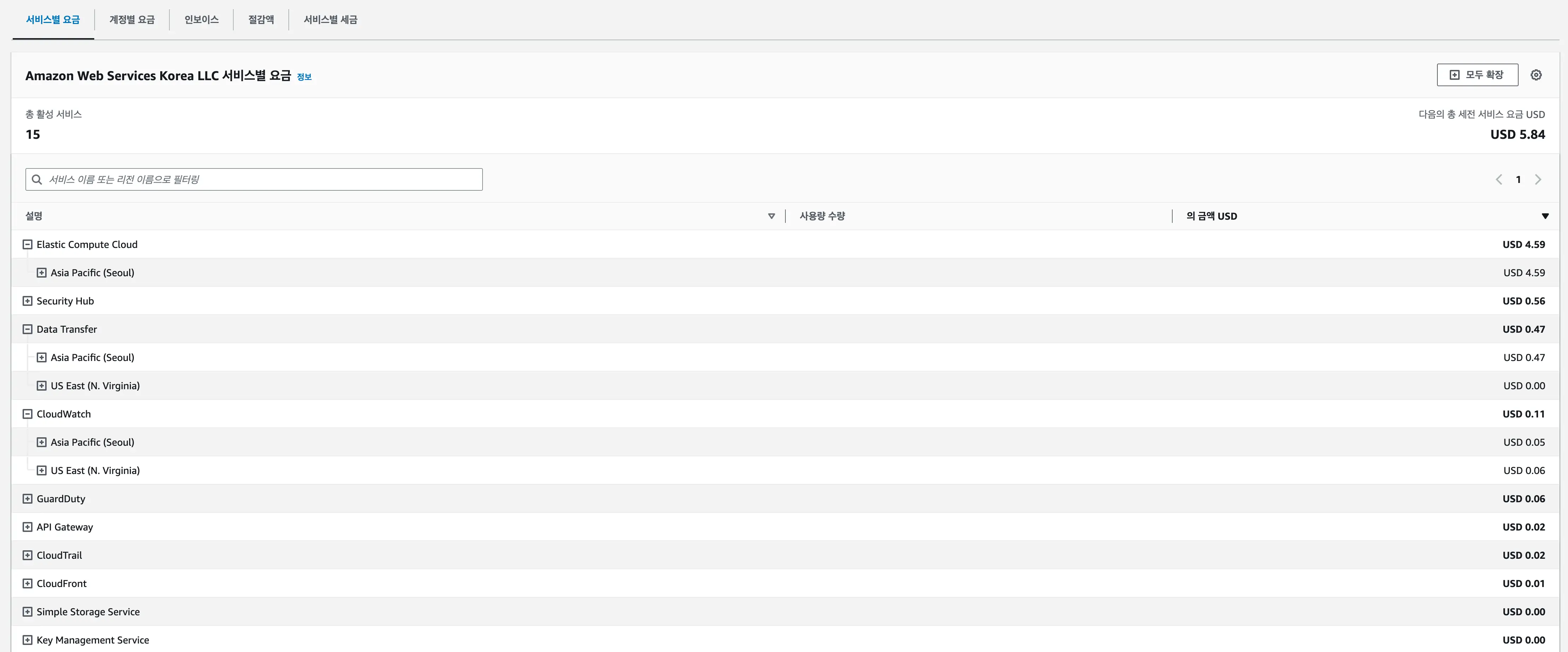Collapse the CloudWatch row
This screenshot has height=652, width=1568.
28,414
